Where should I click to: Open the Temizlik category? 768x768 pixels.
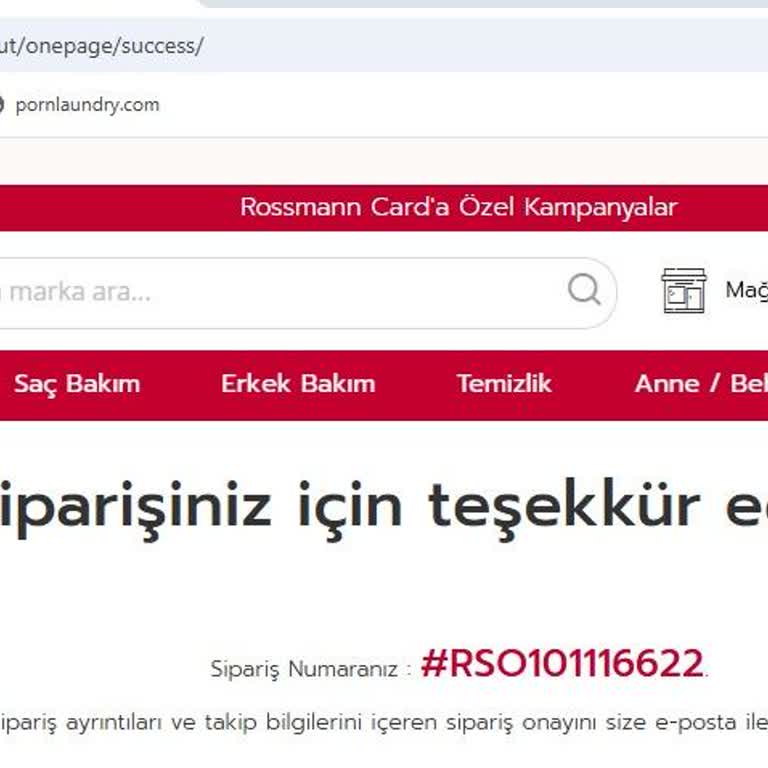tap(504, 384)
